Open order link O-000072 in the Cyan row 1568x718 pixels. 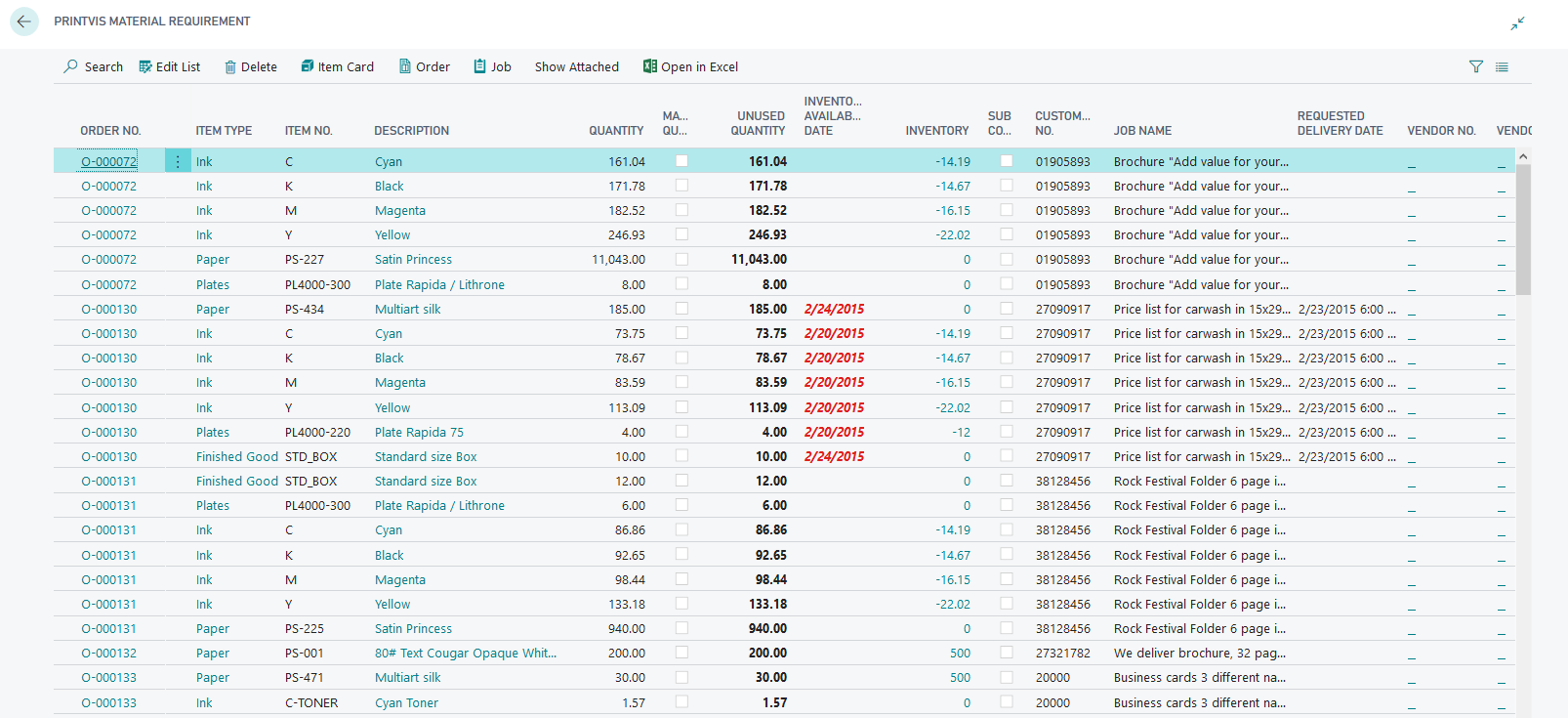(108, 161)
